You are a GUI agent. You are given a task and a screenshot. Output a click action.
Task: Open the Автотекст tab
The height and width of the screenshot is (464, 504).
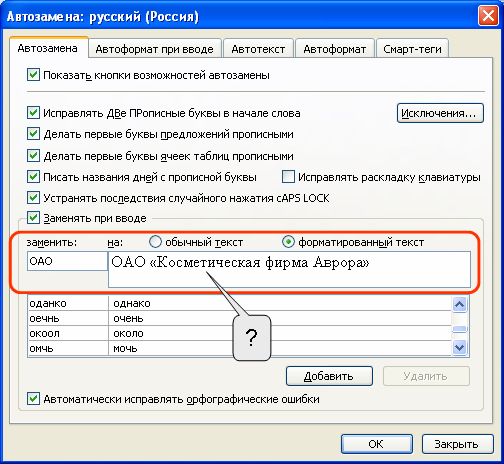258,49
